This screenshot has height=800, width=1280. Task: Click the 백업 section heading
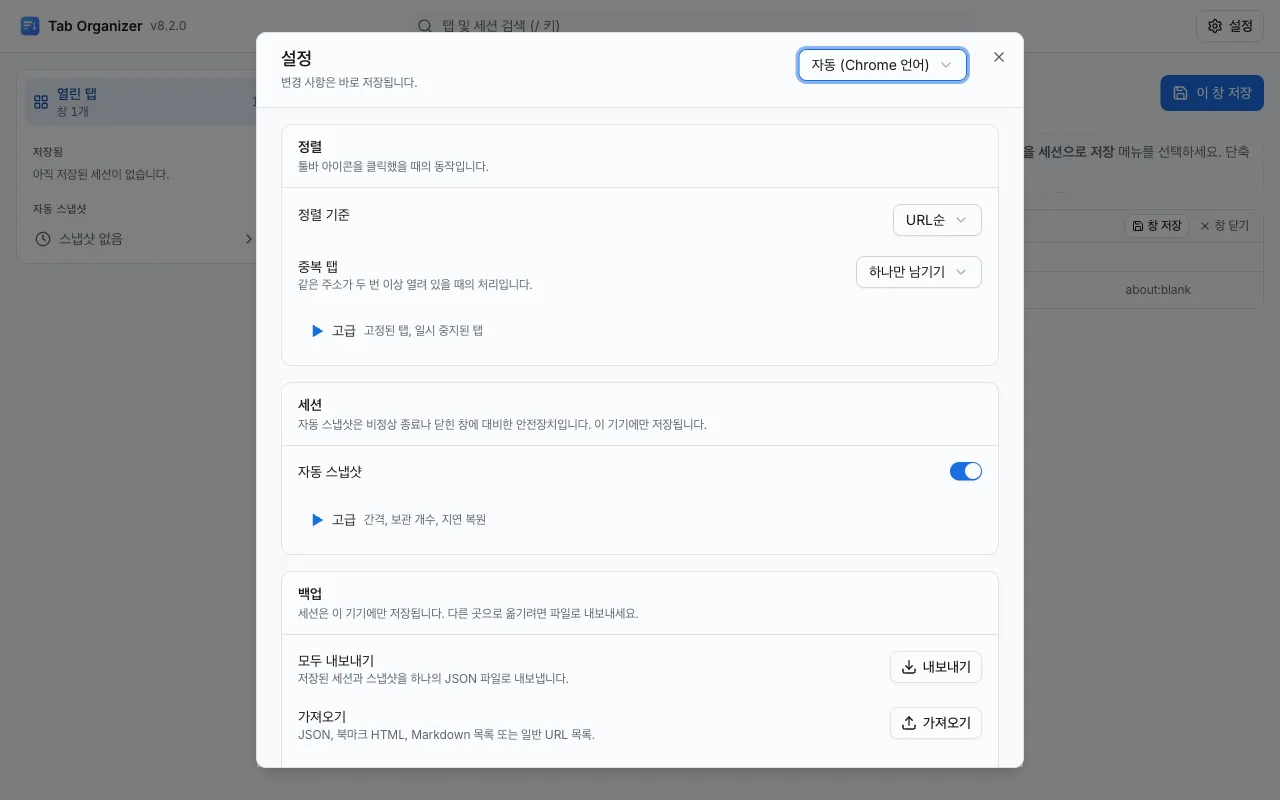tap(311, 594)
